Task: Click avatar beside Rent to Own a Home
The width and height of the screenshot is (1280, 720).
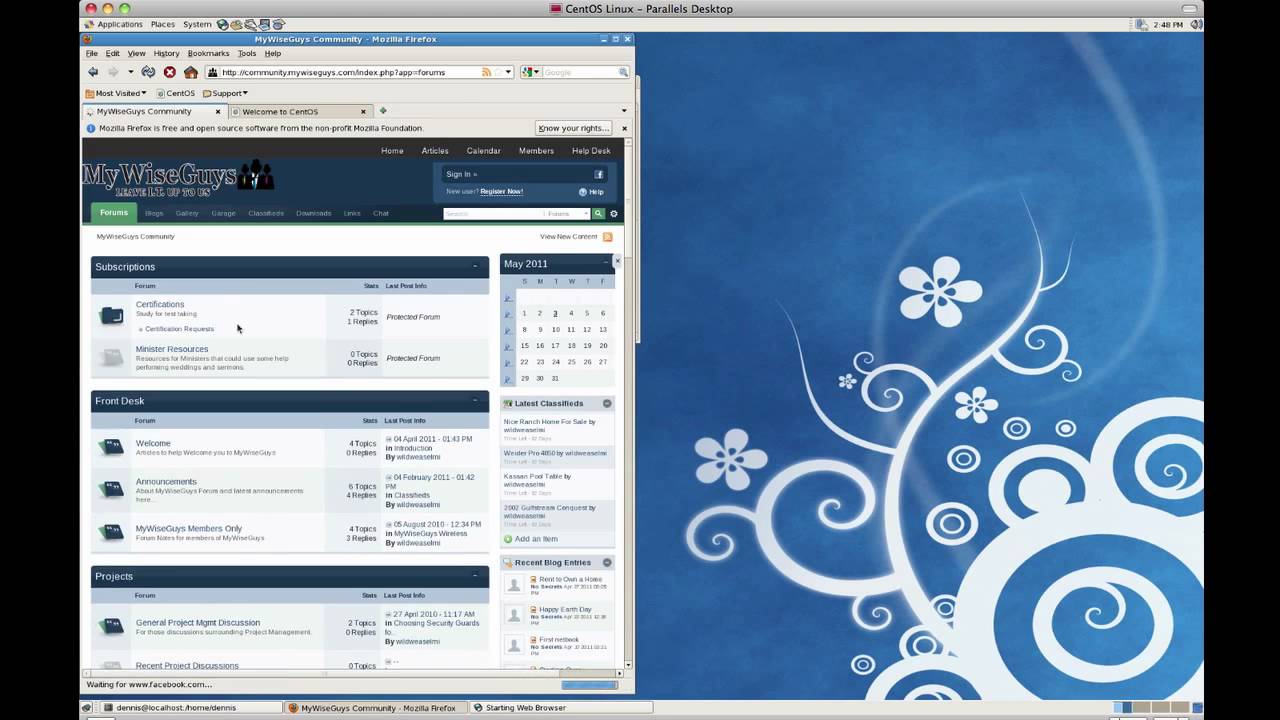Action: [514, 585]
